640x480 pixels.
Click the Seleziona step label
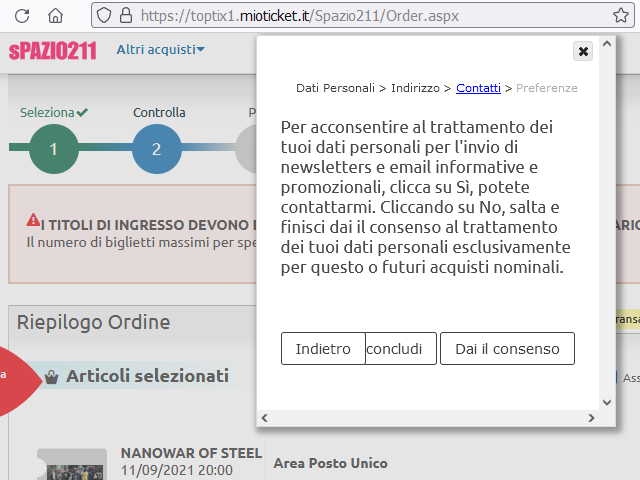pos(47,112)
